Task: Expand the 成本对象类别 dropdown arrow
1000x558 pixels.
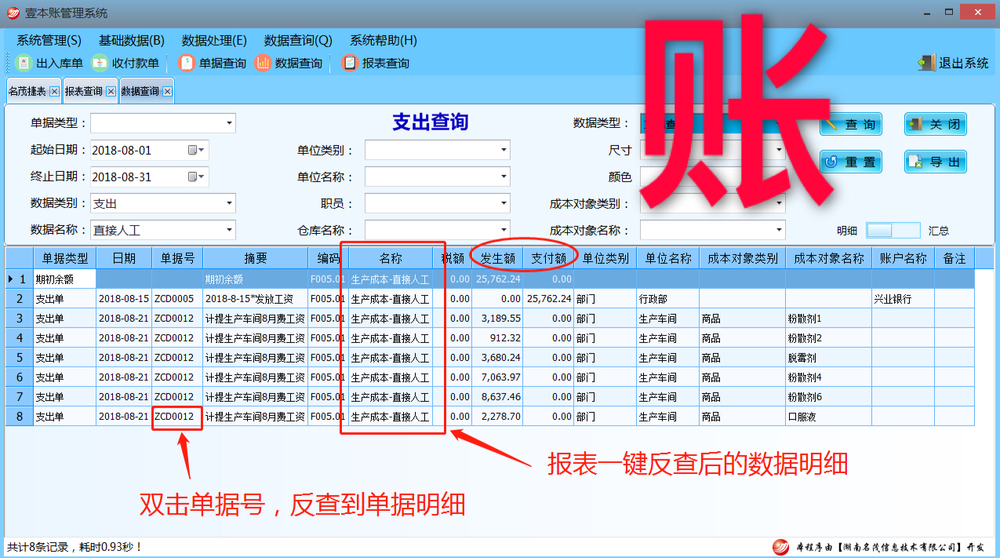Action: click(x=779, y=204)
